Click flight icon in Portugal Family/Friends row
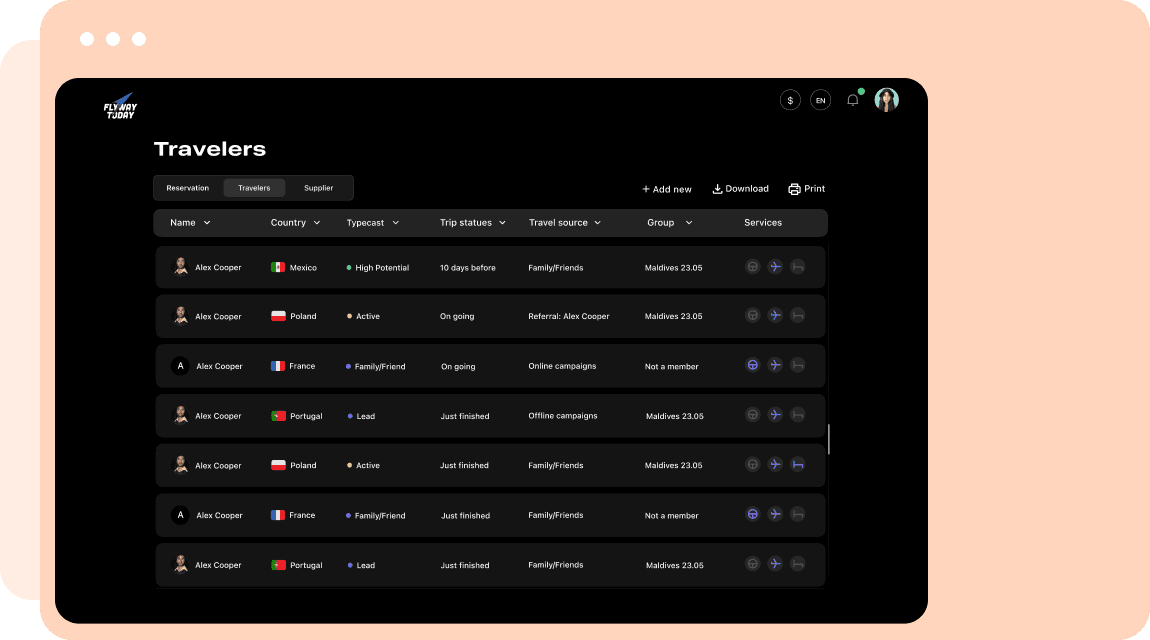The height and width of the screenshot is (640, 1150). pos(775,564)
